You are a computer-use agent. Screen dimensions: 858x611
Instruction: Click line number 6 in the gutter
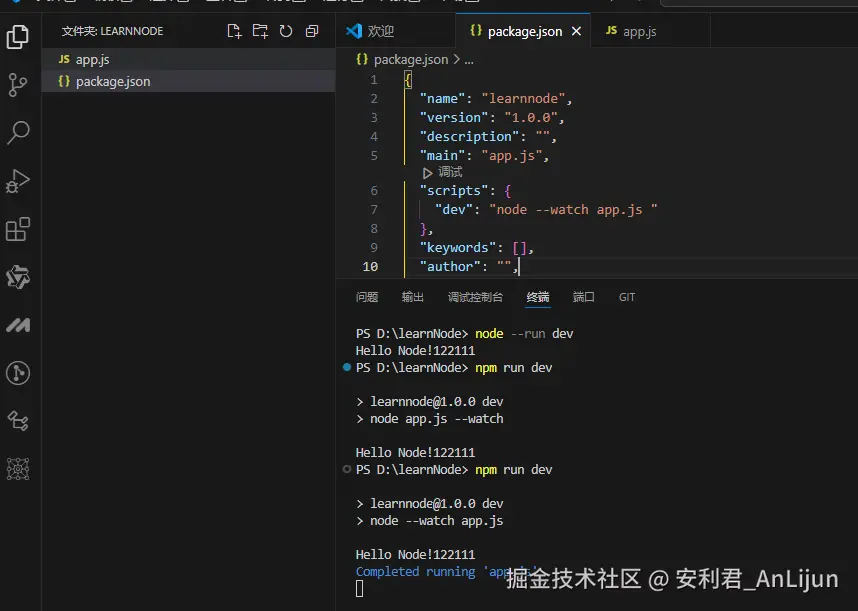click(374, 190)
